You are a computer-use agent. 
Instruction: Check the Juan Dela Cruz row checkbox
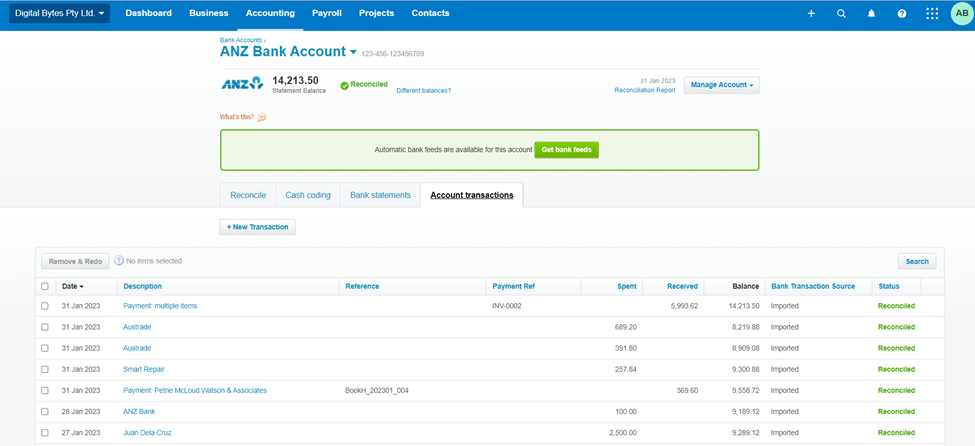coord(44,433)
